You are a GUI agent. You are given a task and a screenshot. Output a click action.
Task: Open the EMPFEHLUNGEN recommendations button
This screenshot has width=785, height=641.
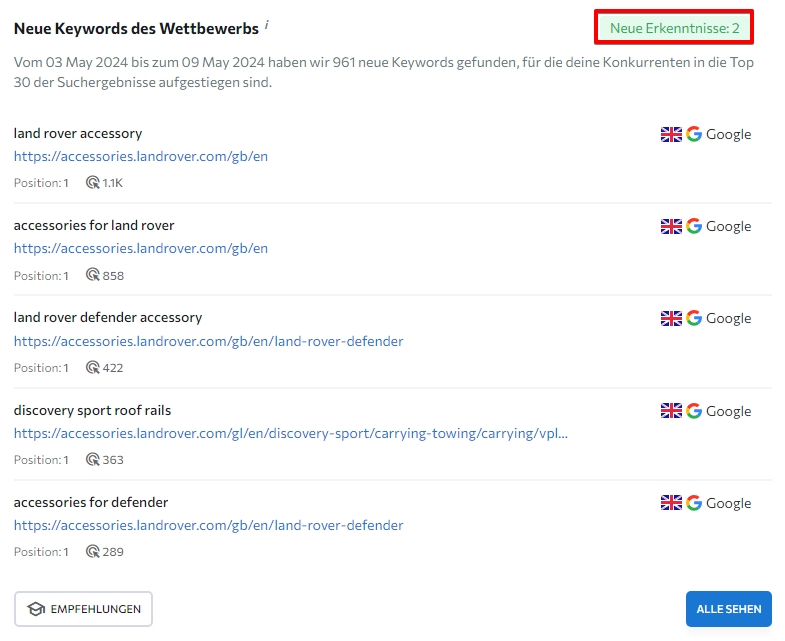pos(83,609)
